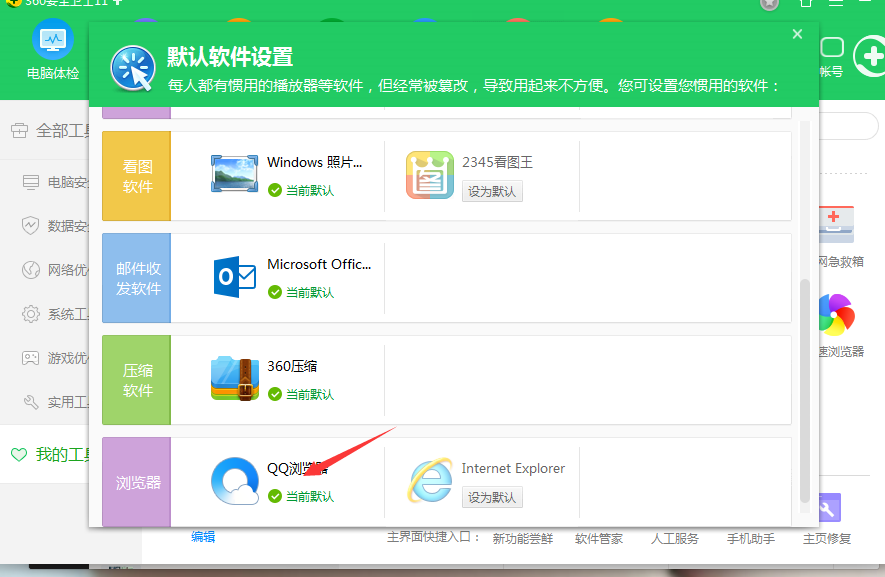Select the 压缩软件 category label
Image resolution: width=885 pixels, height=577 pixels.
pos(137,379)
